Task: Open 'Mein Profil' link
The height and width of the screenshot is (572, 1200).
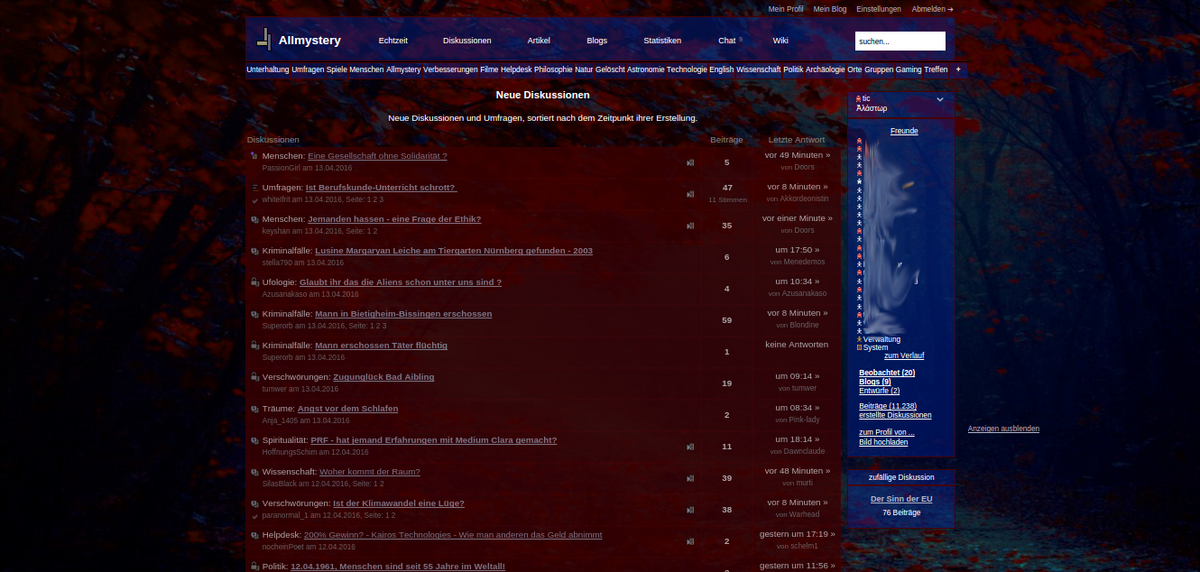Action: pos(786,9)
